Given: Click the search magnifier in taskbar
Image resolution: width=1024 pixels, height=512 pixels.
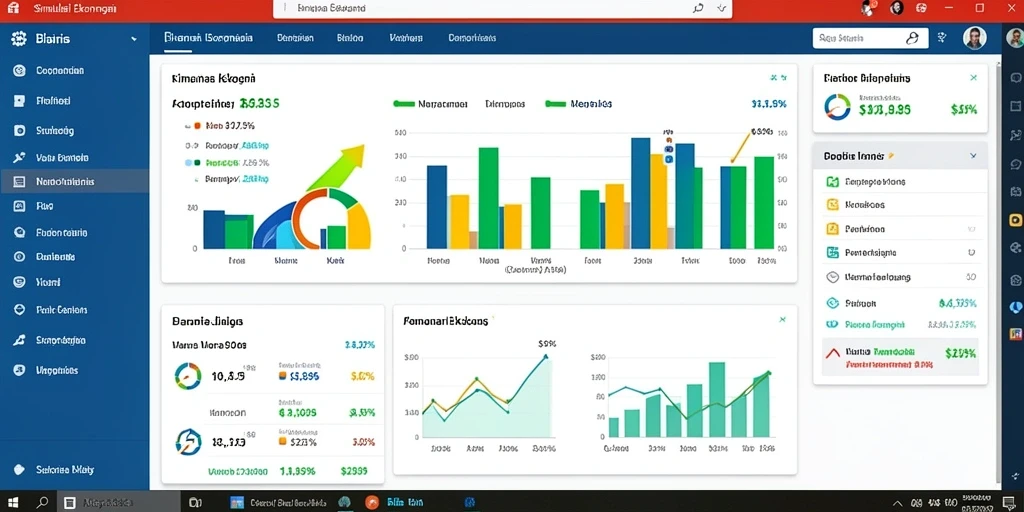Looking at the screenshot, I should coord(42,502).
